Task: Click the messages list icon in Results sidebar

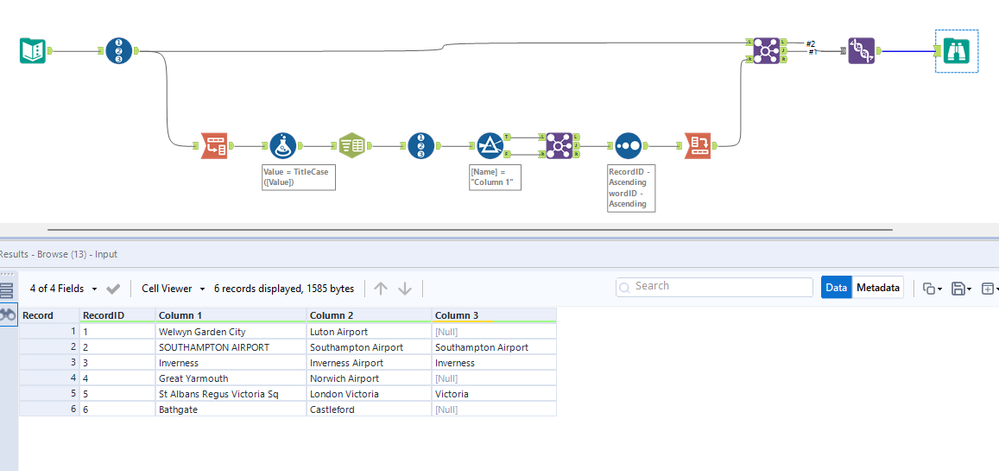Action: pyautogui.click(x=6, y=292)
